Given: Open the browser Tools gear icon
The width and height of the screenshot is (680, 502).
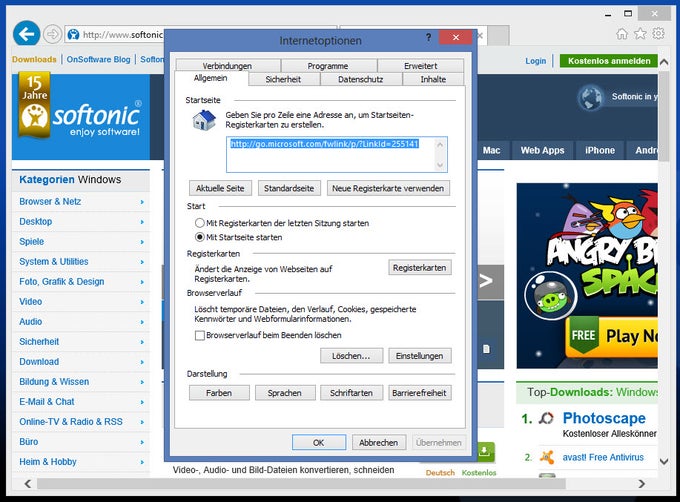Looking at the screenshot, I should click(x=658, y=33).
